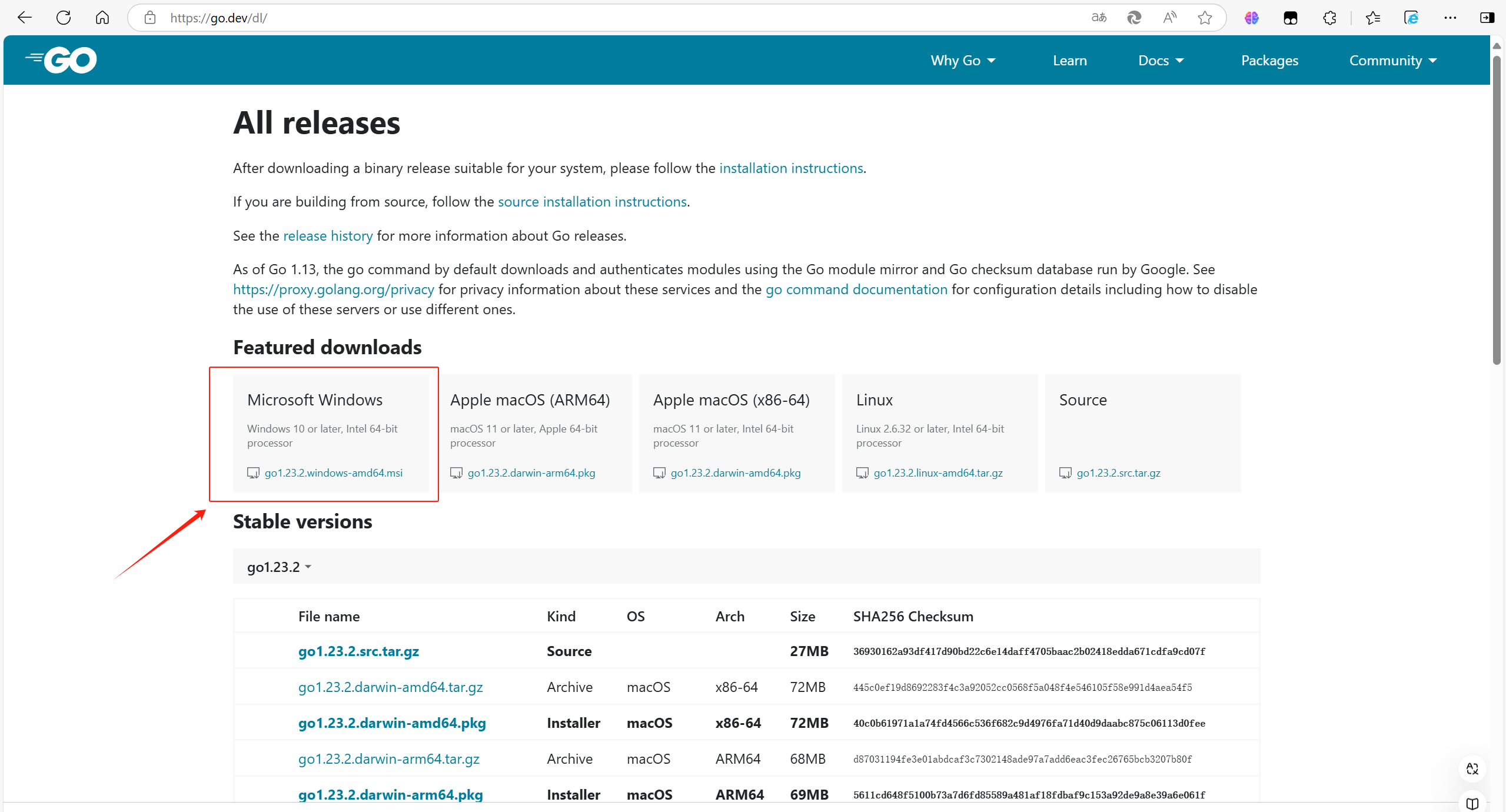Click the Stable versions heading

point(302,522)
